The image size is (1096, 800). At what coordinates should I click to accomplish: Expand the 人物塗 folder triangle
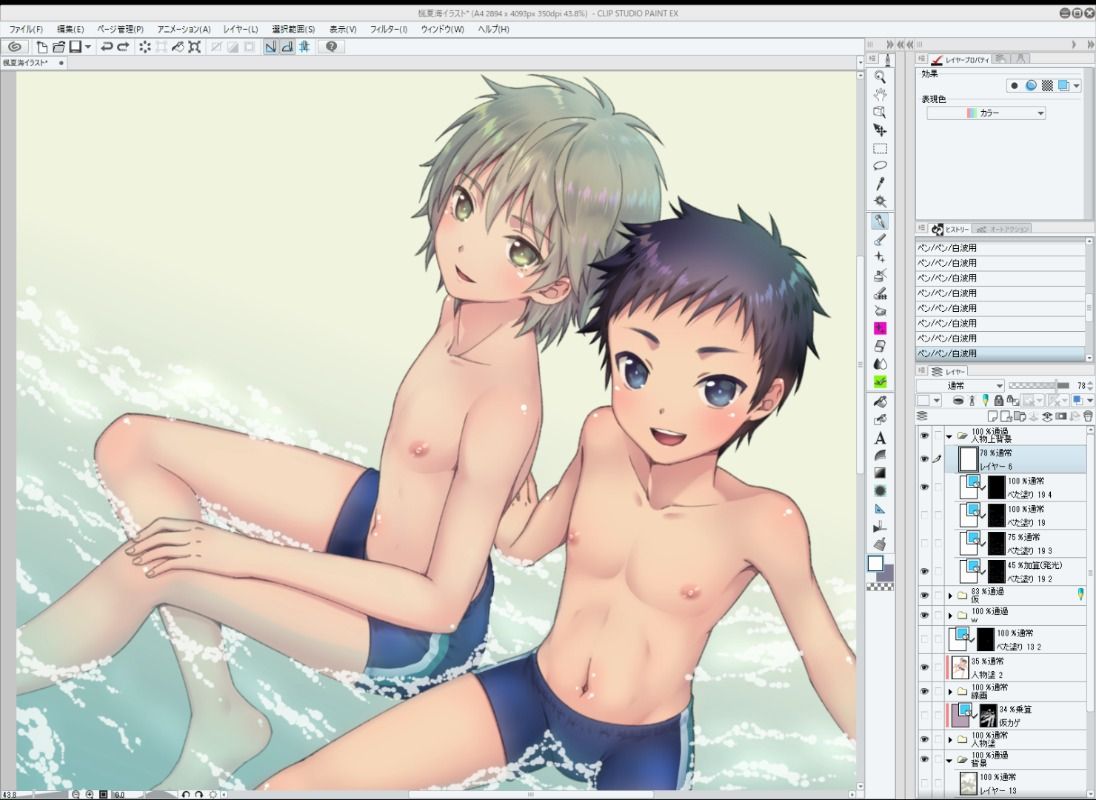(950, 739)
